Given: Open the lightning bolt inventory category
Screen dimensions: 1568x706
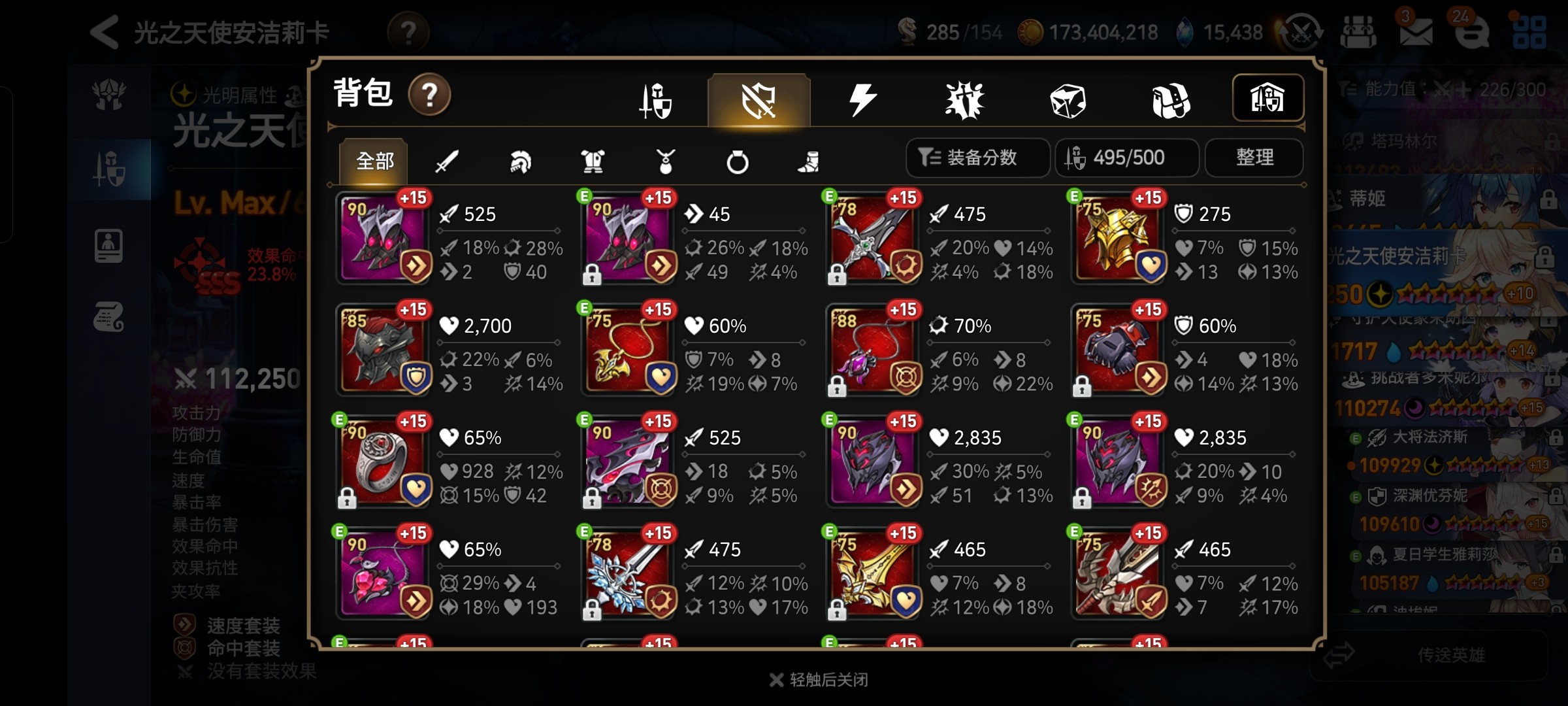Looking at the screenshot, I should tap(862, 101).
